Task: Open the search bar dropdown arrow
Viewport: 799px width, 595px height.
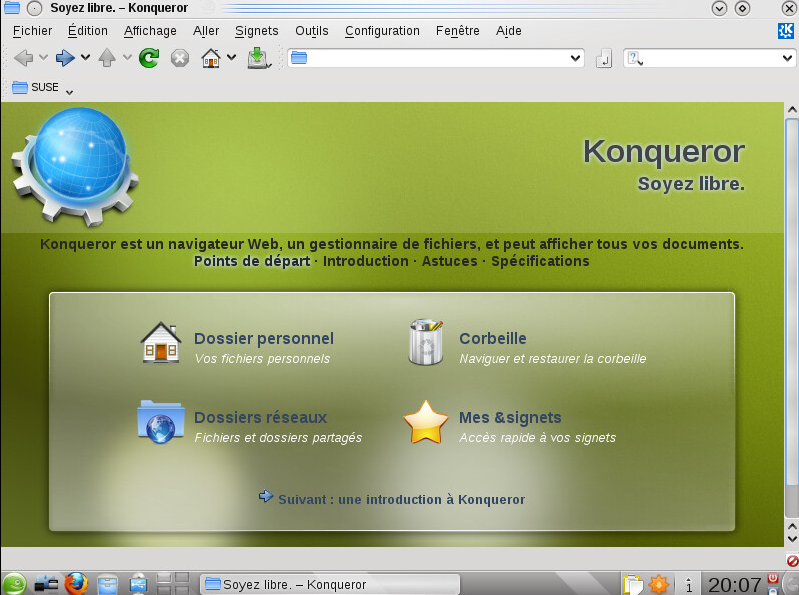Action: pos(787,58)
